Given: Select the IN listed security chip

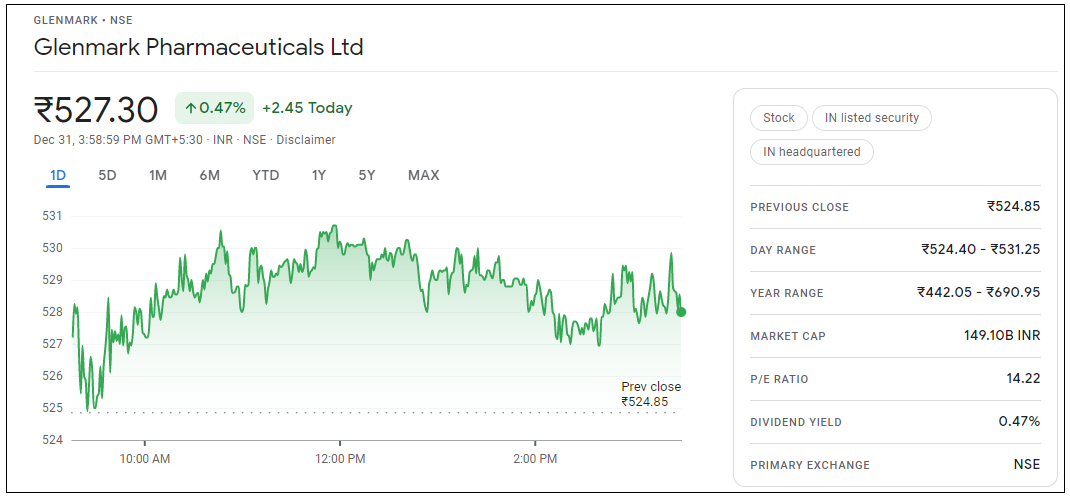Looking at the screenshot, I should pyautogui.click(x=870, y=118).
